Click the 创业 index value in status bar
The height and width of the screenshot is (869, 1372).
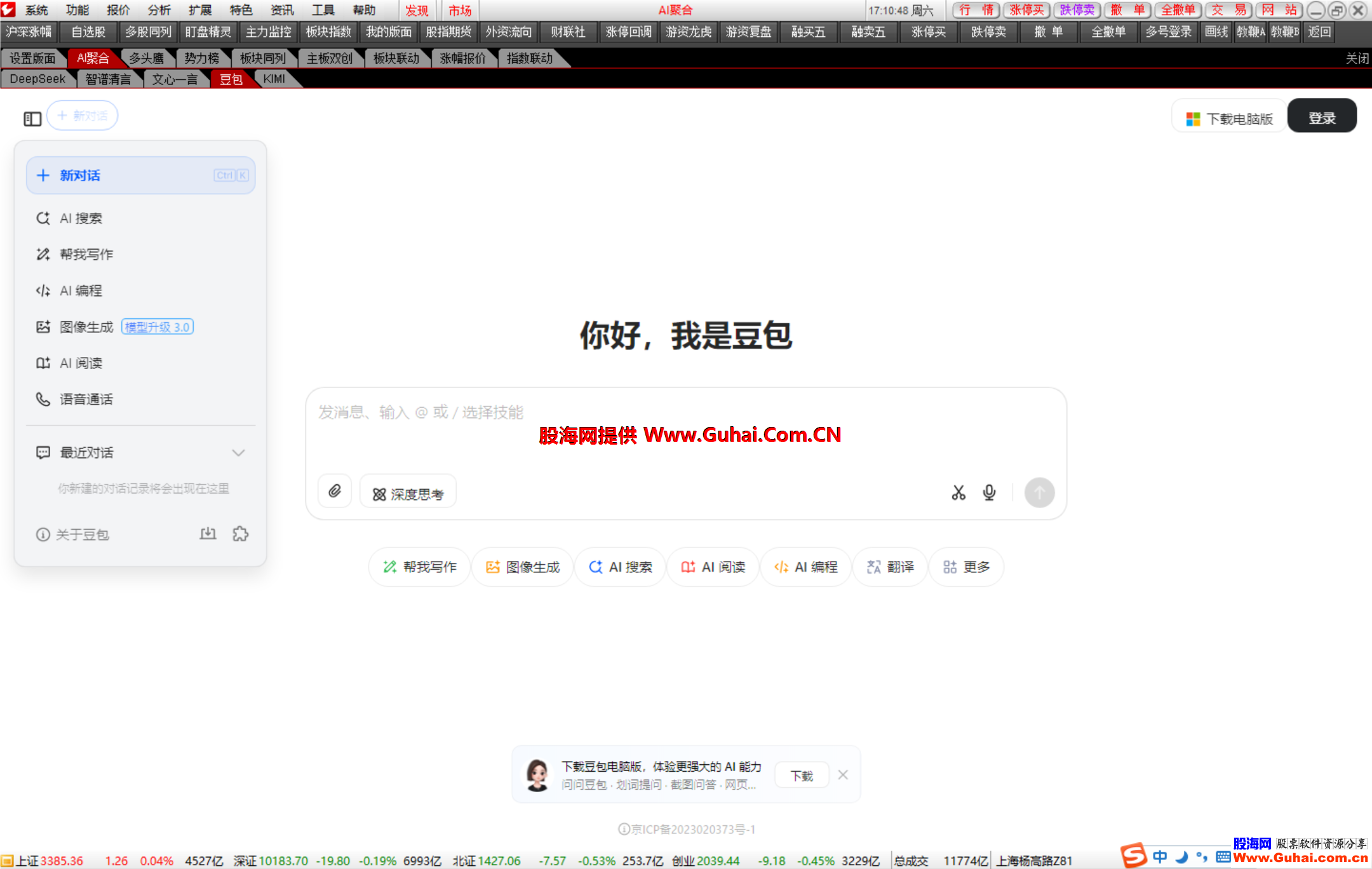coord(718,861)
